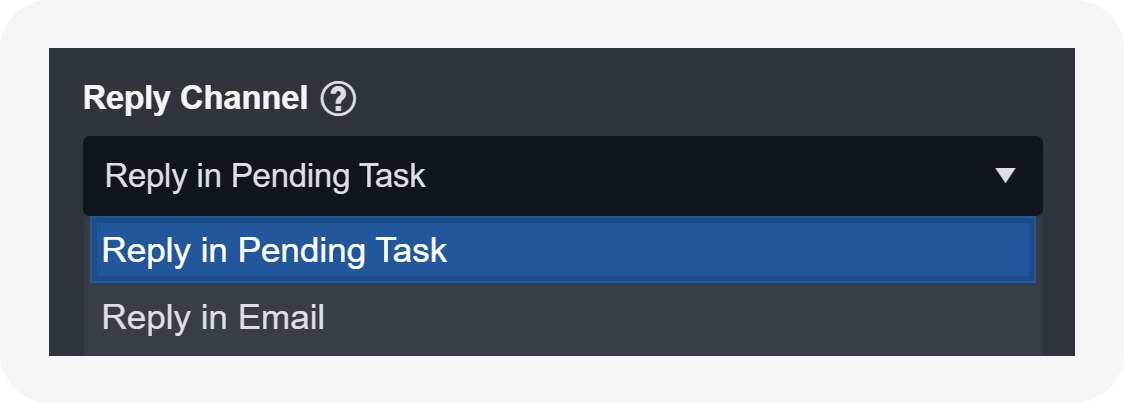Viewport: 1124px width, 403px height.
Task: Switch reply channel to Email
Action: (x=213, y=318)
